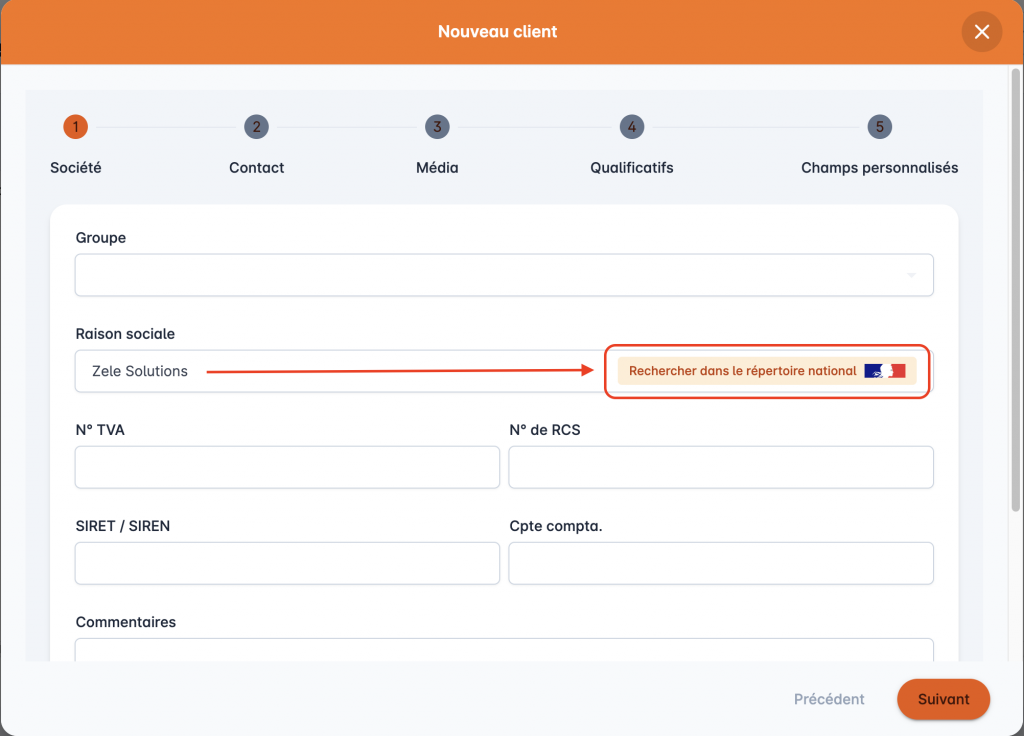Open the Média step label
The height and width of the screenshot is (736, 1024).
[437, 168]
